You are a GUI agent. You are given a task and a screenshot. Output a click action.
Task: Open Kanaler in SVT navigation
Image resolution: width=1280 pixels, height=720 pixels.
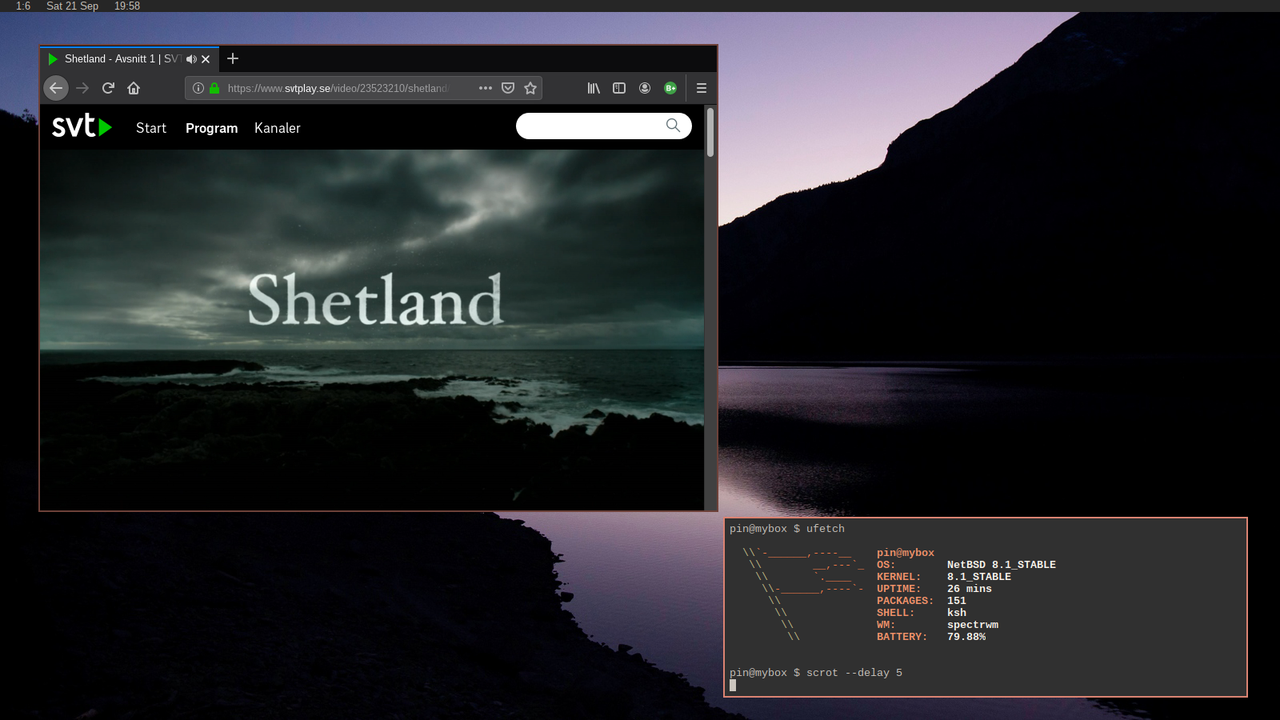coord(277,128)
